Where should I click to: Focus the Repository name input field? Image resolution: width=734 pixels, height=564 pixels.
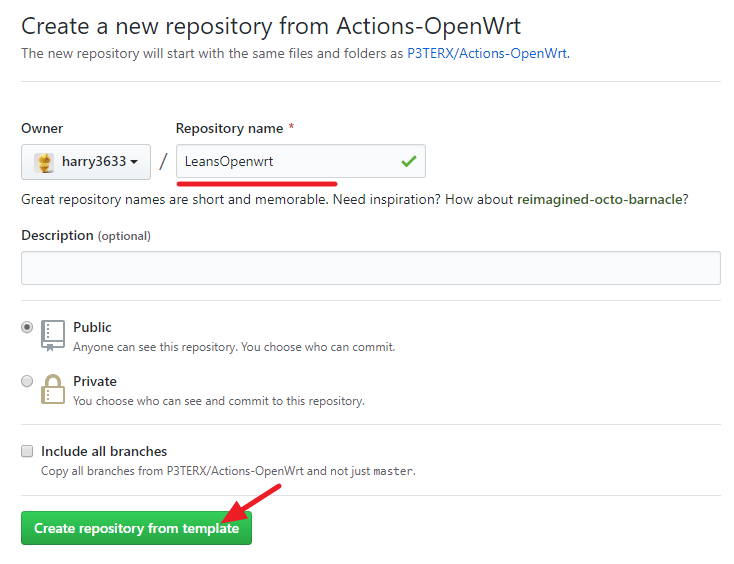301,161
